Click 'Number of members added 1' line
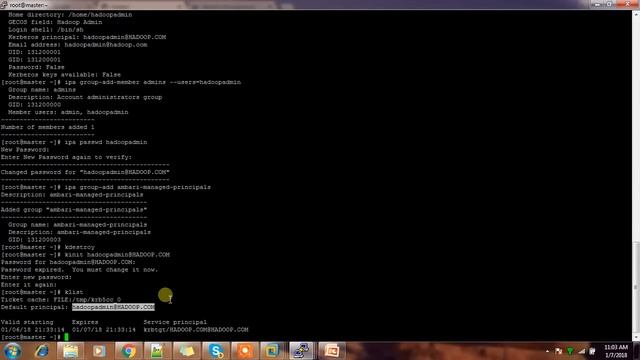This screenshot has width=640, height=360. 47,127
